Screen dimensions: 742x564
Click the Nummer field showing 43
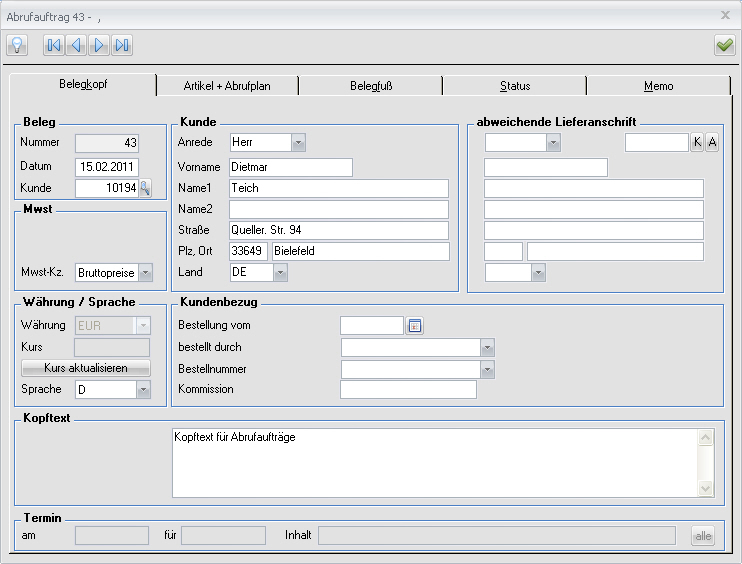tap(107, 143)
